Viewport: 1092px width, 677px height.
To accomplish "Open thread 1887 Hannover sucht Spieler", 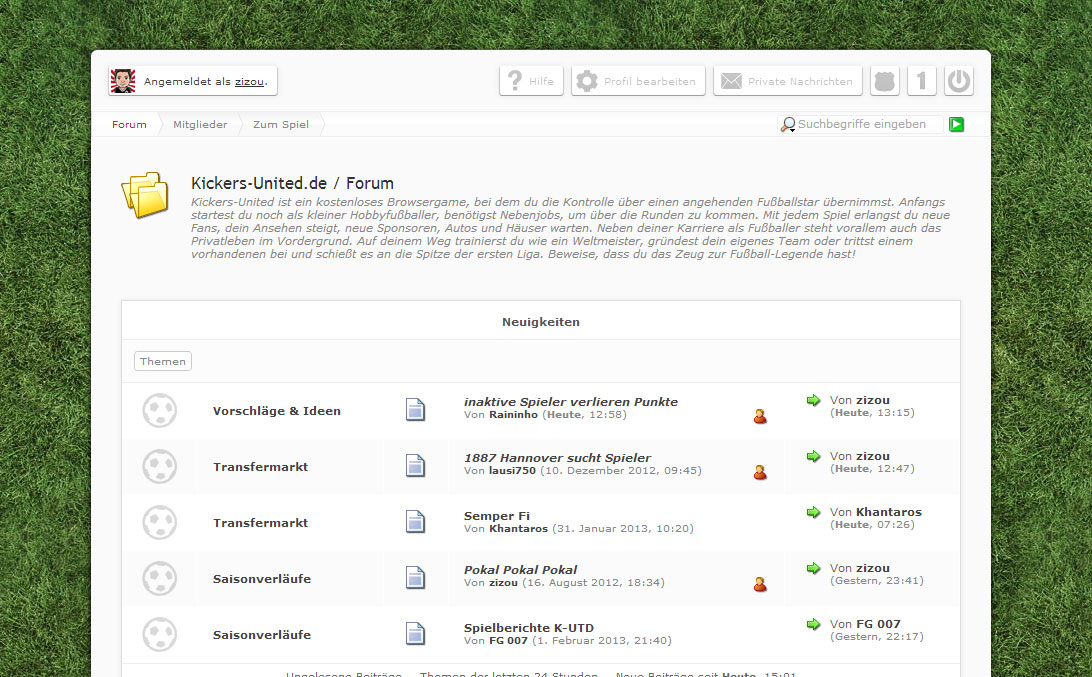I will (558, 458).
